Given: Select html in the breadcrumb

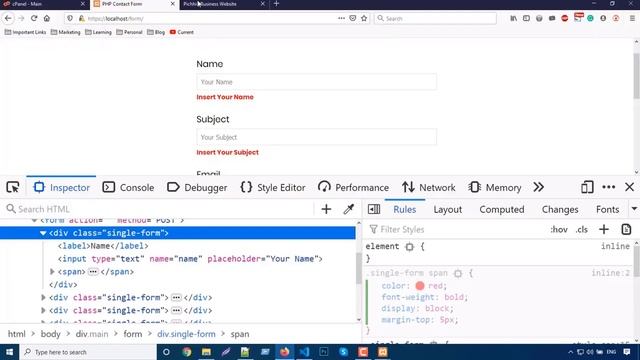Looking at the screenshot, I should point(17,334).
